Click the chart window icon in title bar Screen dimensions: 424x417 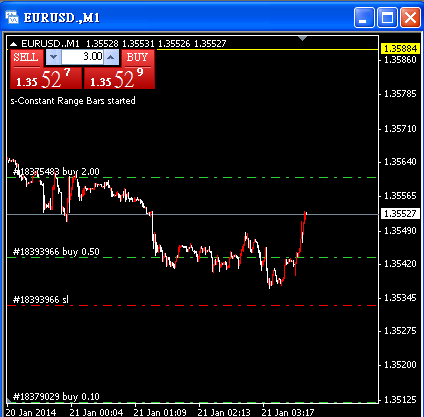12,17
